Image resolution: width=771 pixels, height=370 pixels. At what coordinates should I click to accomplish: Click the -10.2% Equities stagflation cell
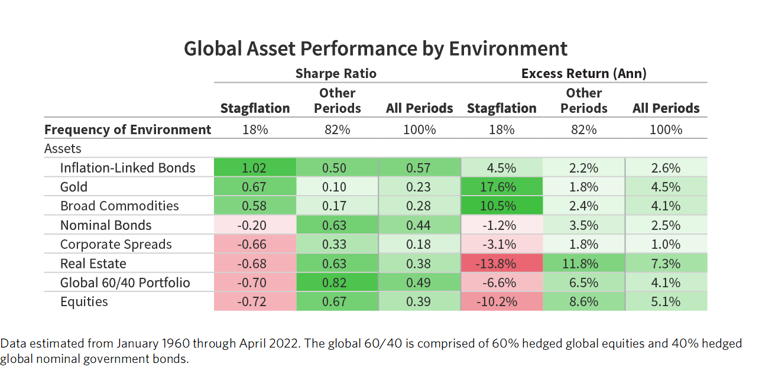click(502, 302)
